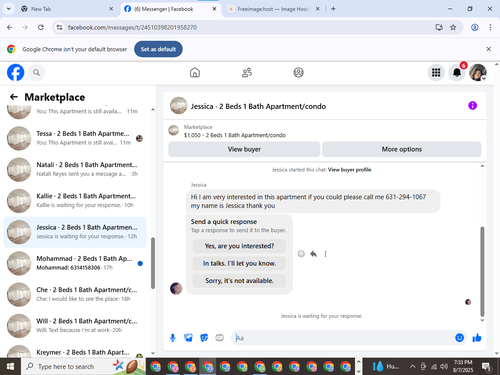This screenshot has height=375, width=500.
Task: Dismiss the default browser infobar
Action: point(488,49)
